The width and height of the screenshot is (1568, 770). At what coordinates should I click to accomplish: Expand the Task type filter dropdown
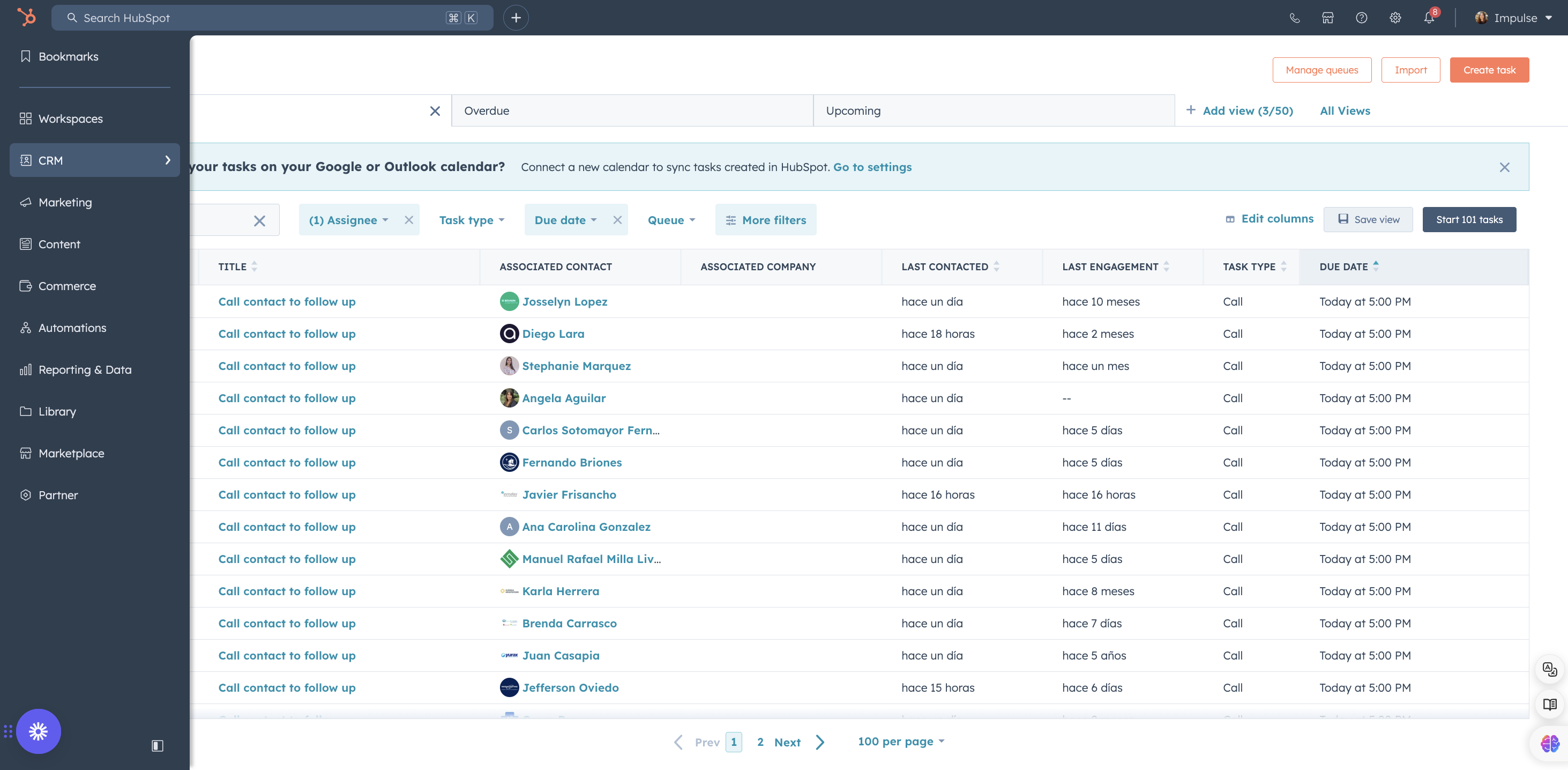pos(472,220)
